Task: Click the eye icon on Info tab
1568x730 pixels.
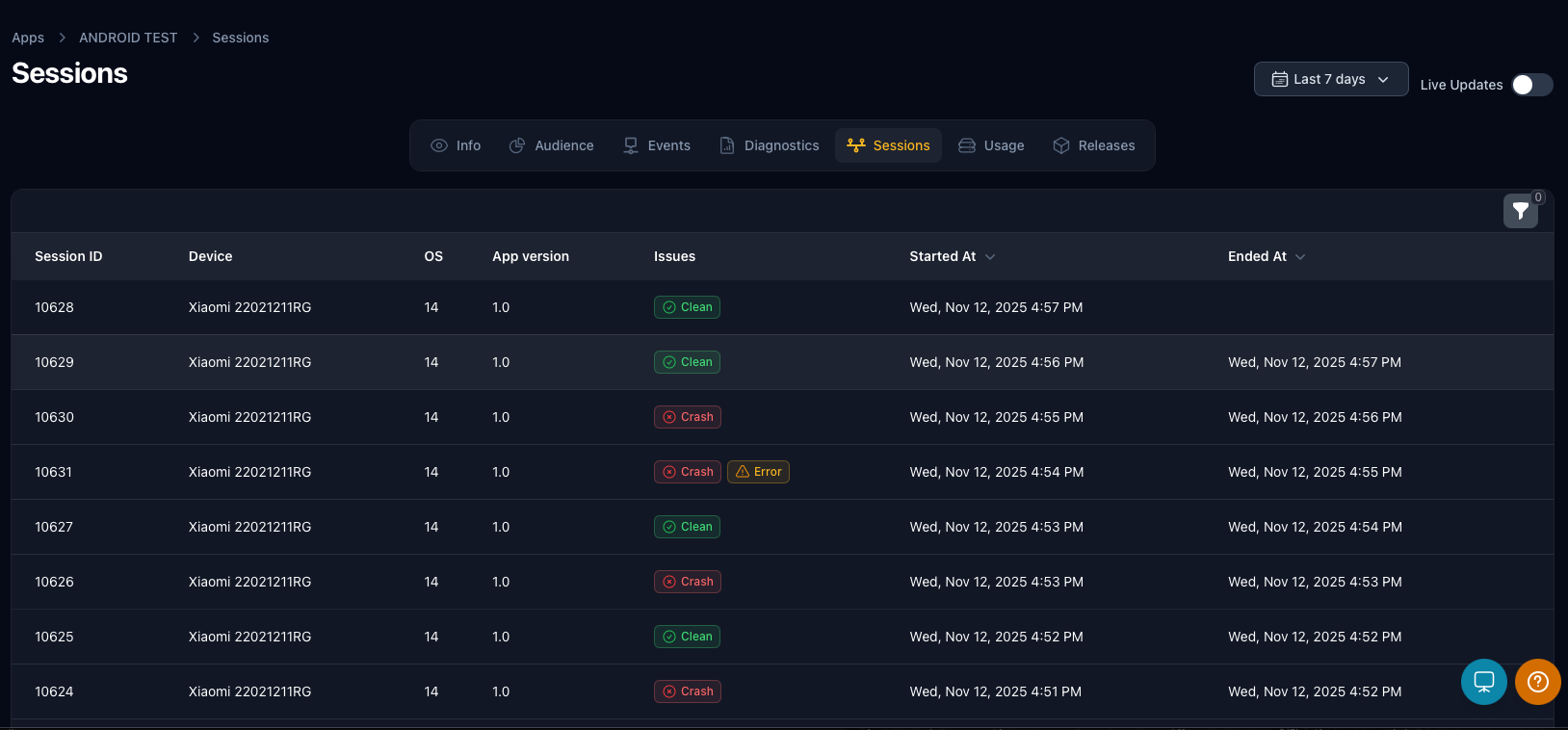Action: (439, 145)
